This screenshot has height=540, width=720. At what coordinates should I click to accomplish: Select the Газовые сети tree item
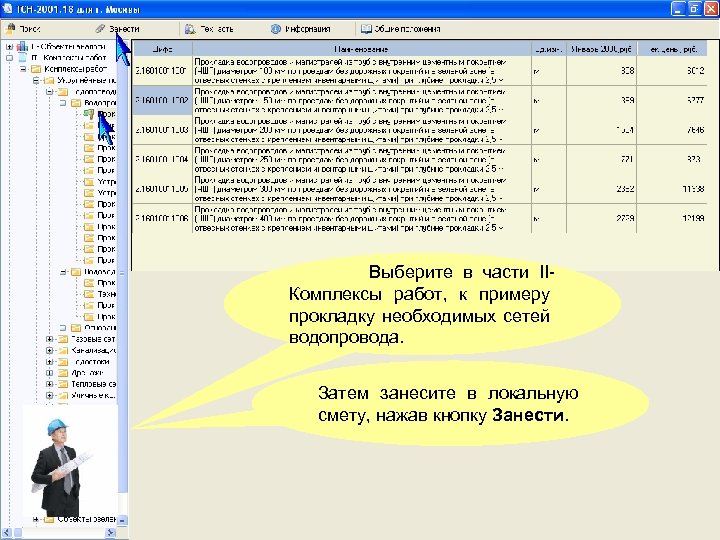93,339
